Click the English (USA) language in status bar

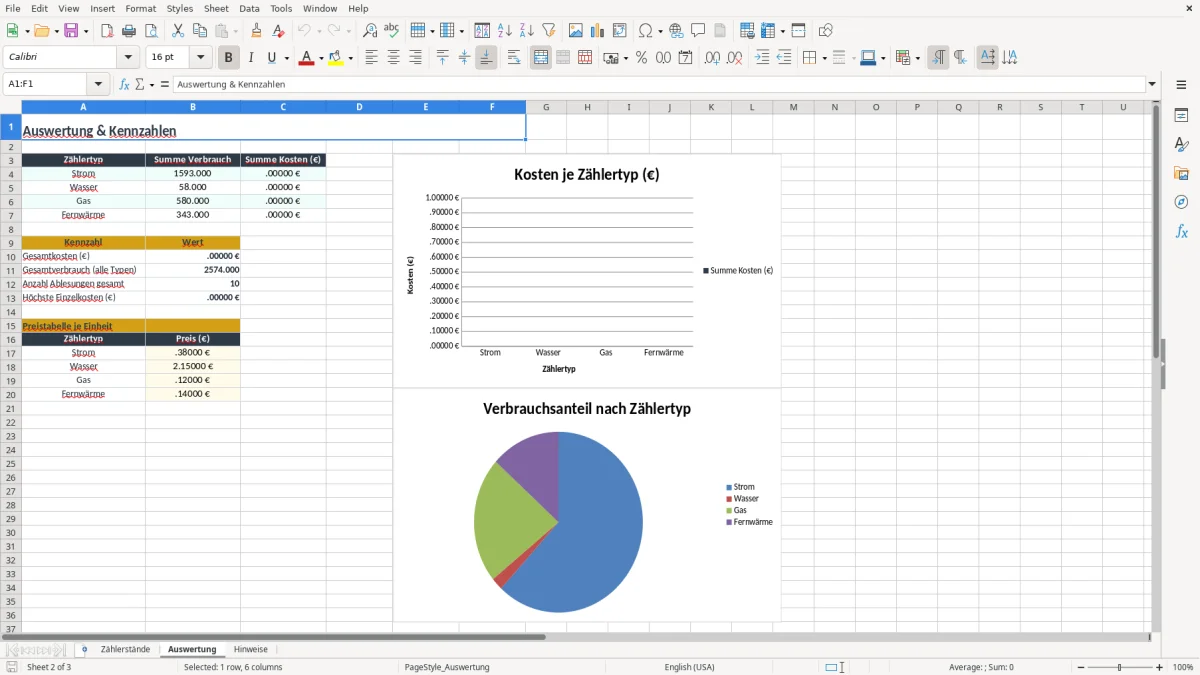click(x=690, y=667)
